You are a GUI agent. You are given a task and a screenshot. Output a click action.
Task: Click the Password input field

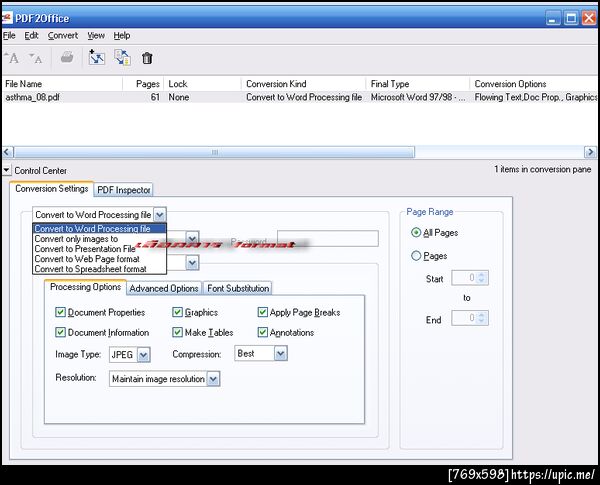328,238
